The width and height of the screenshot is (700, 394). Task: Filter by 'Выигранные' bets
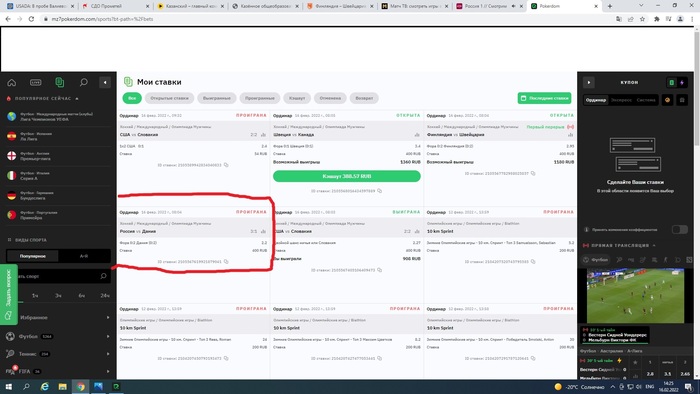coord(217,98)
